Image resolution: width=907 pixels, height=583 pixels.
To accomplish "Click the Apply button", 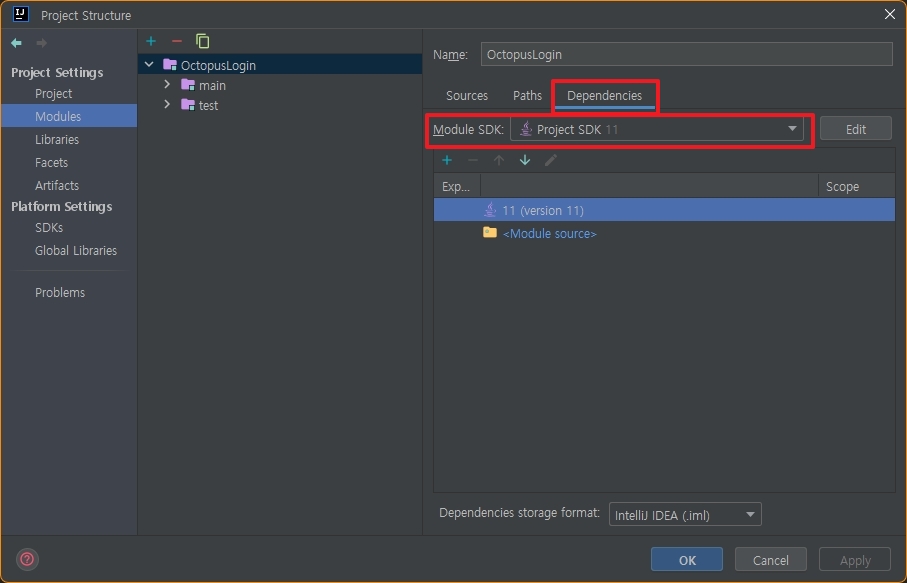I will (x=855, y=560).
